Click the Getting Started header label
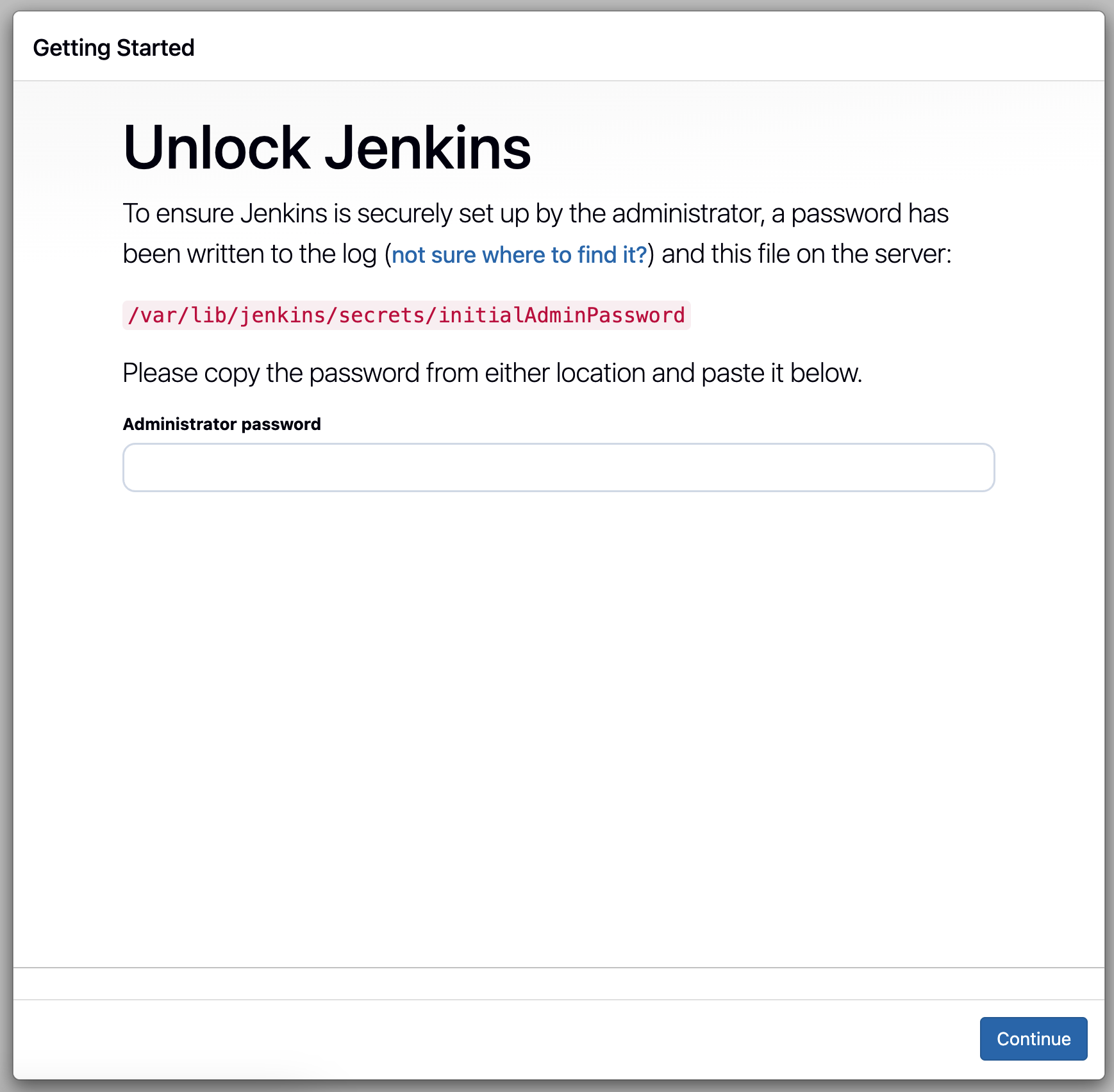Viewport: 1114px width, 1092px height. coord(114,47)
